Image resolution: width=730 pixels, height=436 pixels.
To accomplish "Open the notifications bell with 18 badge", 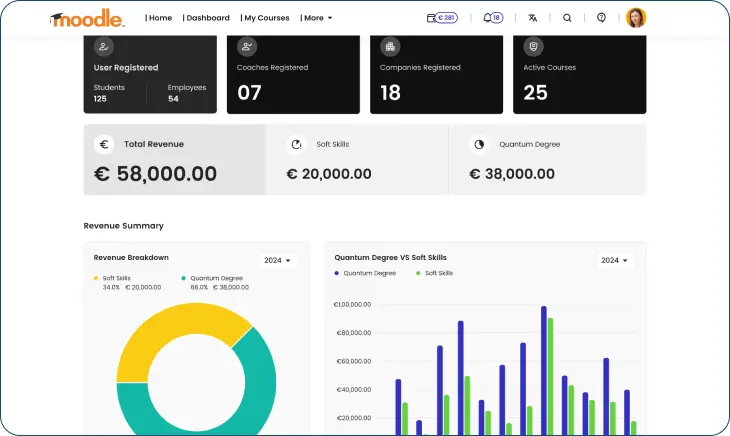I will click(493, 18).
